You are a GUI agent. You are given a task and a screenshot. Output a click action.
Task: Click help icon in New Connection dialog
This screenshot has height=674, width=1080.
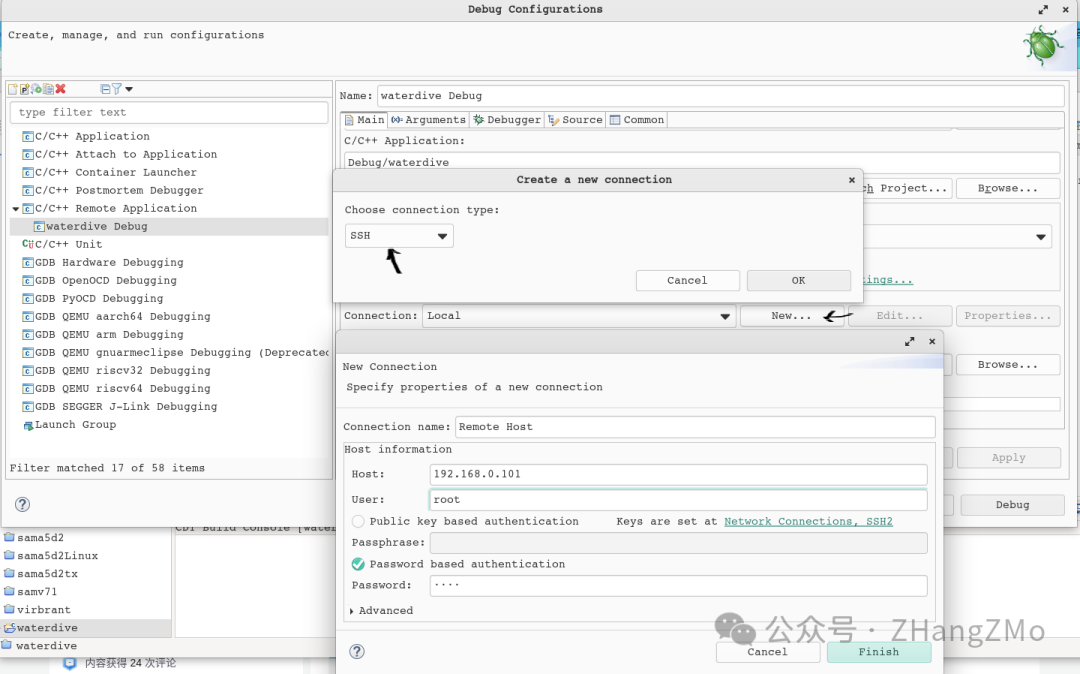(357, 651)
